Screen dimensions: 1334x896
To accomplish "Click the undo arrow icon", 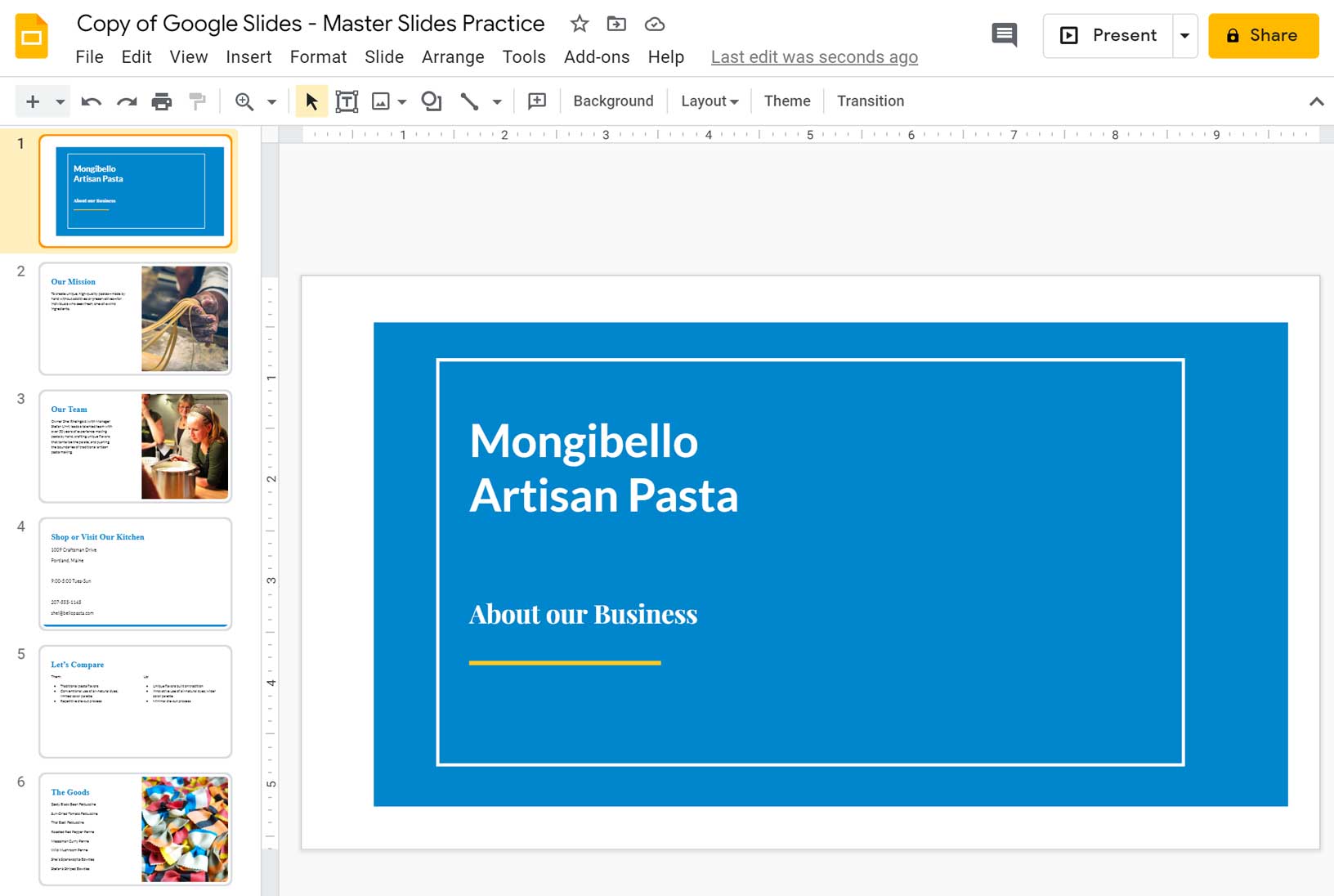I will (91, 101).
